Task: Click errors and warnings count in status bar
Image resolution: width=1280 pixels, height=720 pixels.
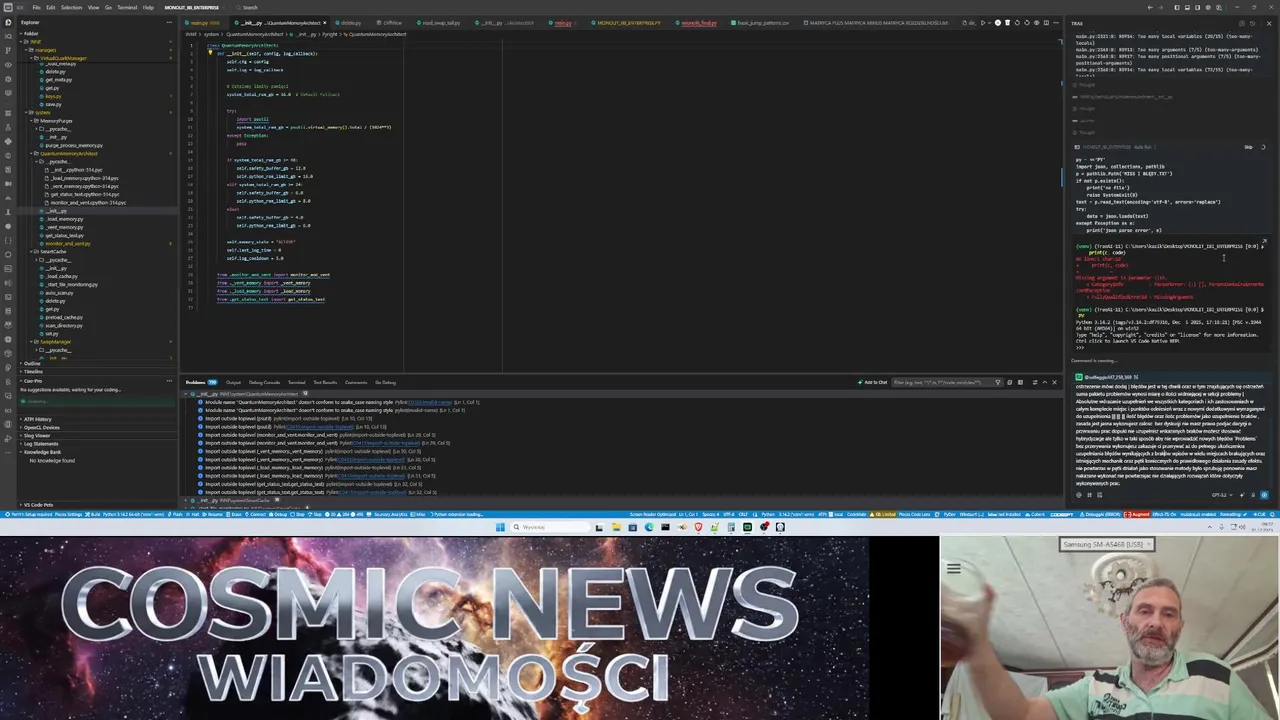Action: coord(344,514)
